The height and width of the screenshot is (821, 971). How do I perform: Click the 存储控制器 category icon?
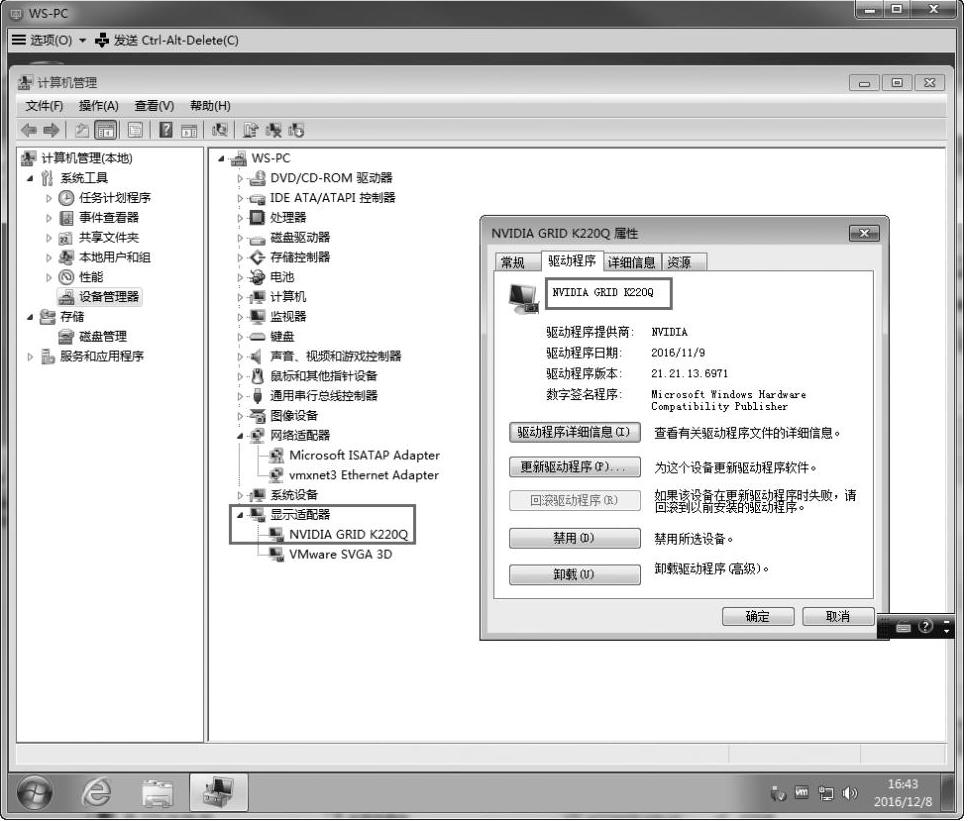point(257,257)
